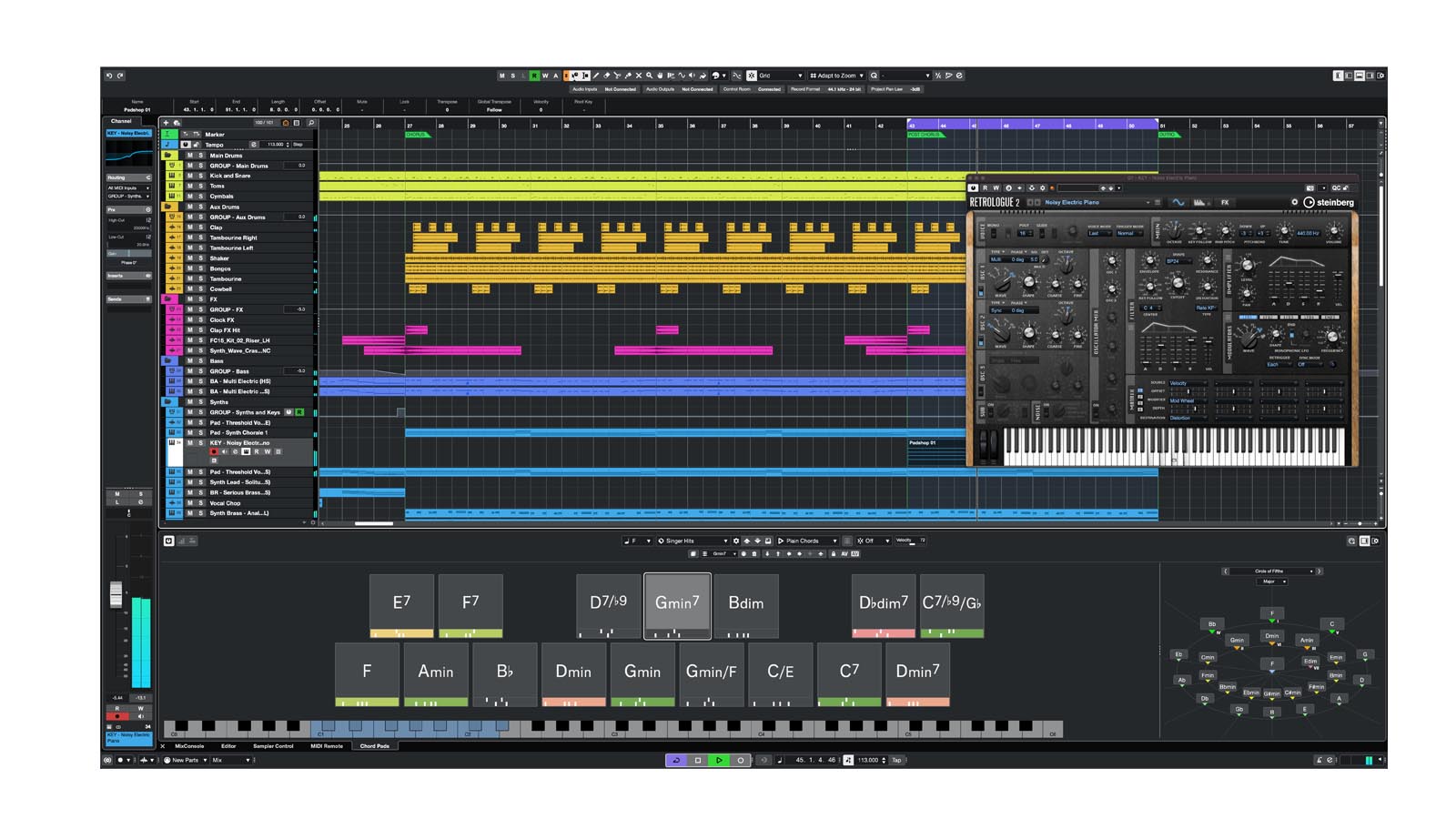
Task: Start playback with green play button
Action: click(x=719, y=760)
